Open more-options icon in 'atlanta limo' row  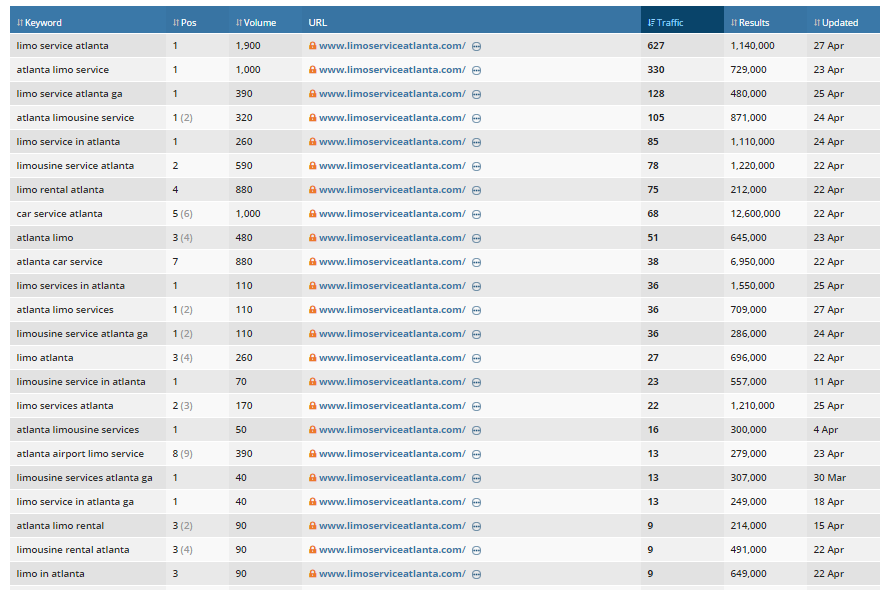pyautogui.click(x=477, y=238)
